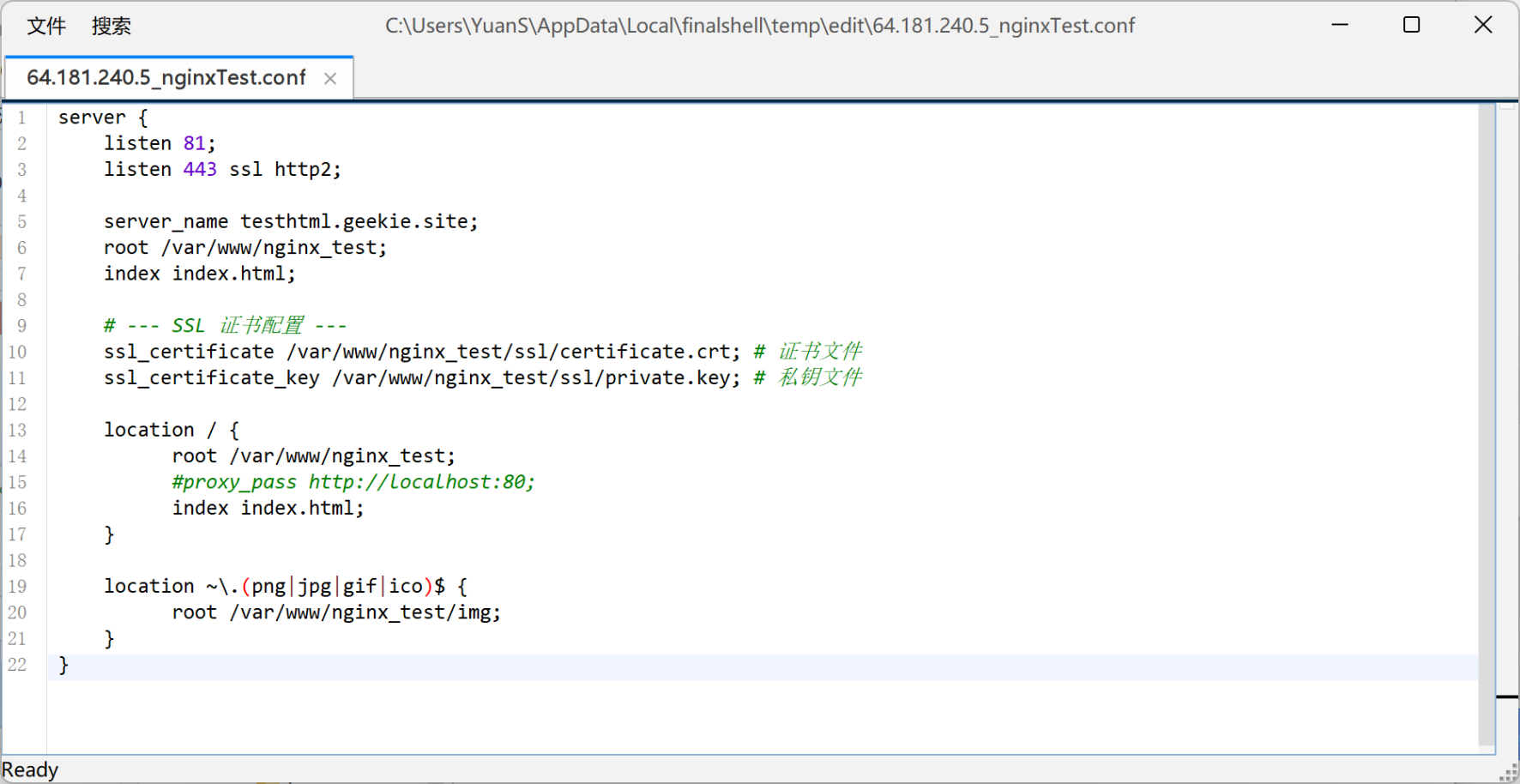The height and width of the screenshot is (784, 1520).
Task: Place cursor on the port number 81
Action: point(195,143)
